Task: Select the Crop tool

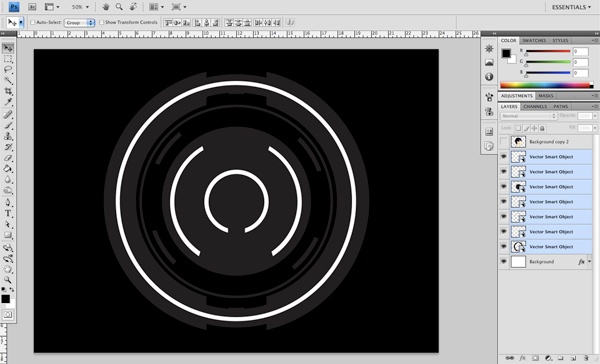Action: tap(8, 91)
